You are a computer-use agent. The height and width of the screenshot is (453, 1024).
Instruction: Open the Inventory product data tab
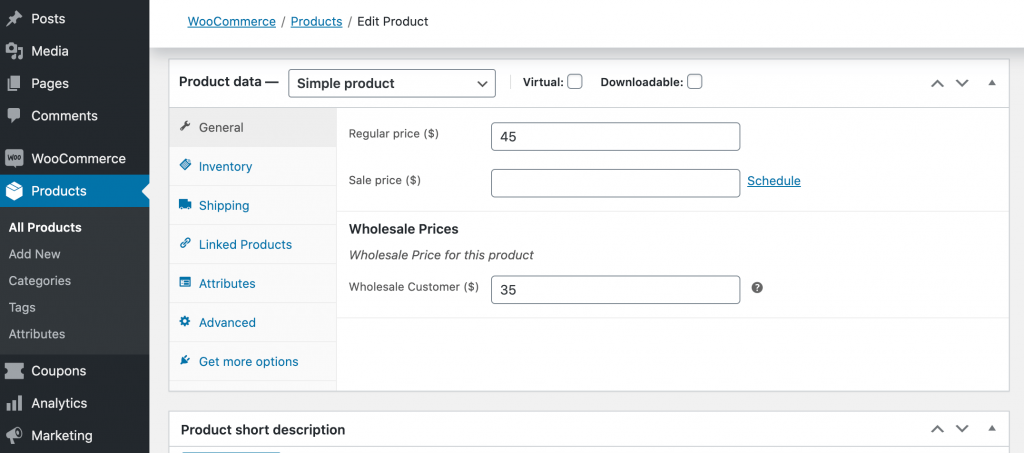coord(253,166)
